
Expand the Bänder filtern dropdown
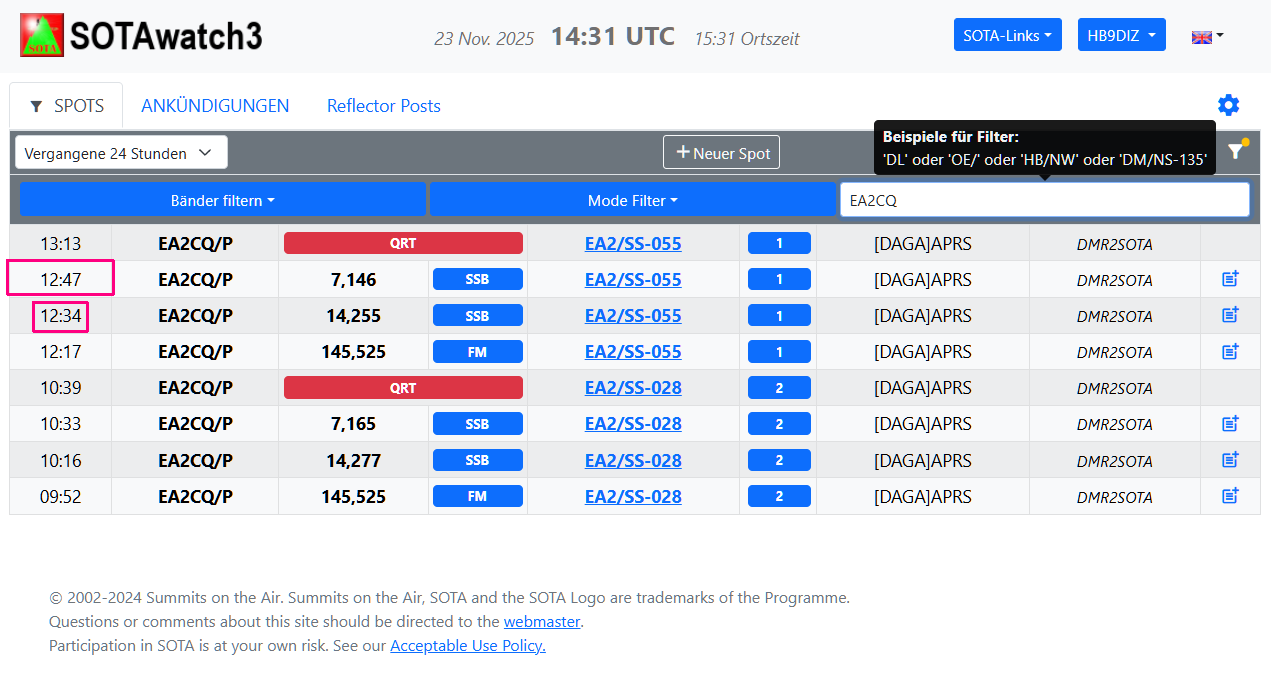(223, 200)
